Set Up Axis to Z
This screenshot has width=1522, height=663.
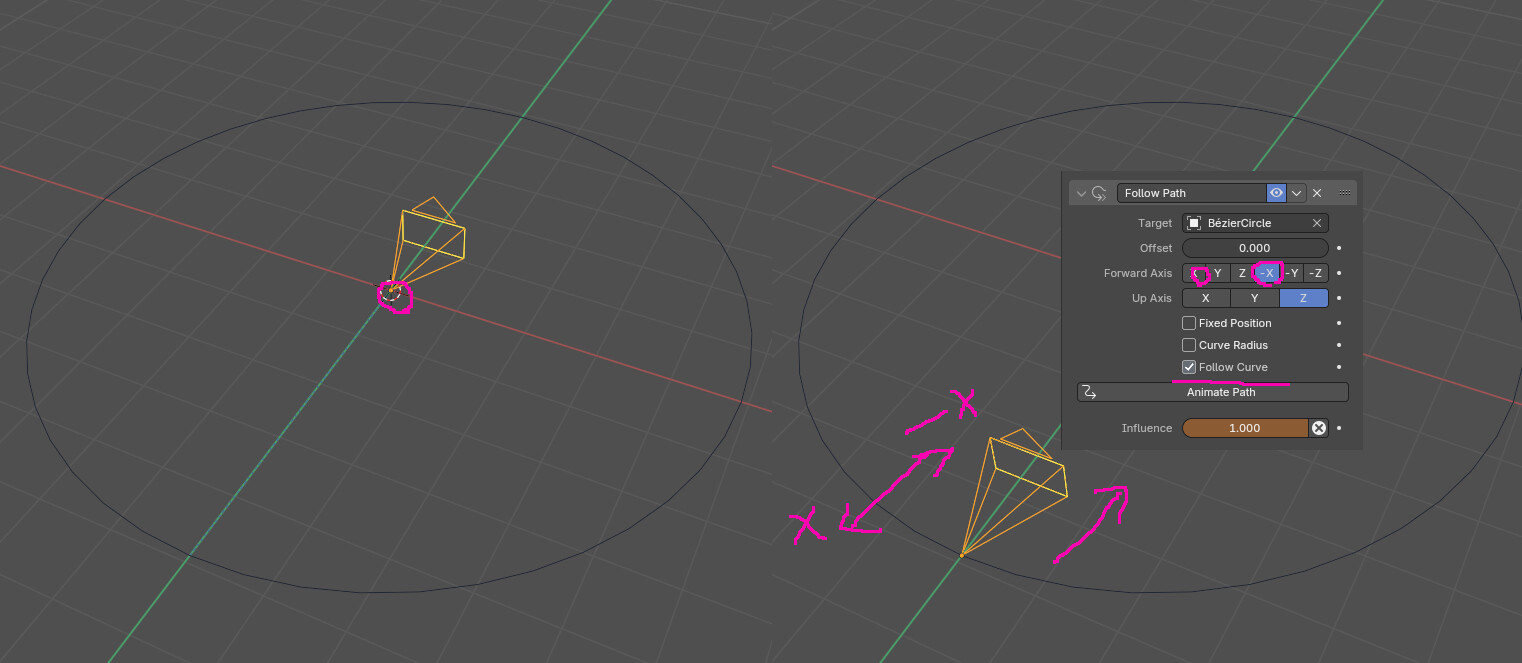tap(1304, 298)
